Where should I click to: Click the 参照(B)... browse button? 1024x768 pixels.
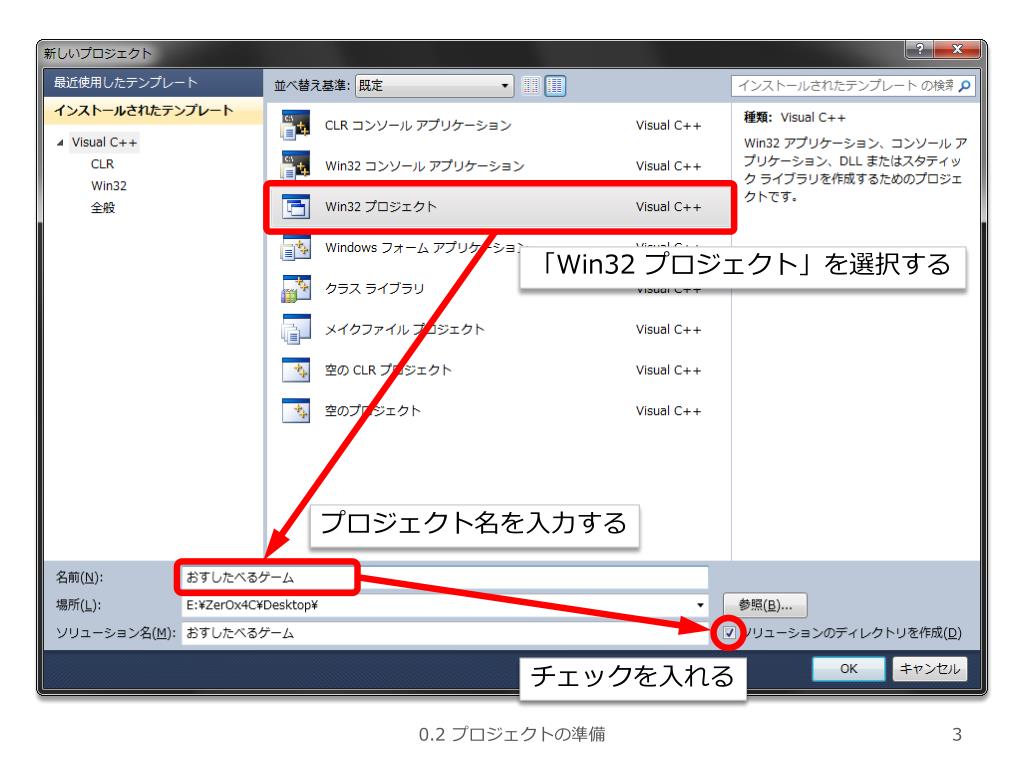pos(765,605)
